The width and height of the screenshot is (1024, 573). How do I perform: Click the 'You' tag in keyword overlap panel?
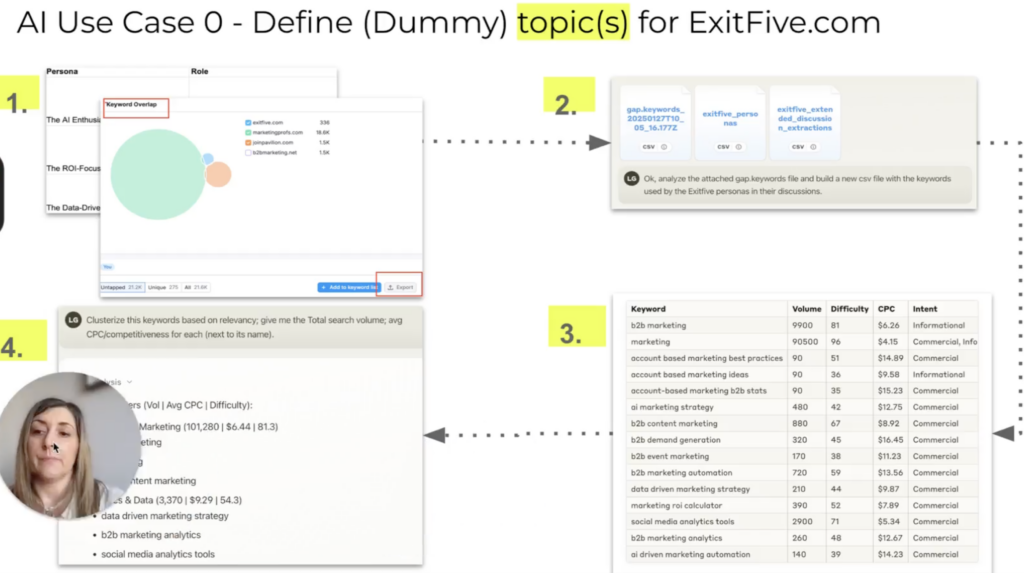(x=108, y=267)
